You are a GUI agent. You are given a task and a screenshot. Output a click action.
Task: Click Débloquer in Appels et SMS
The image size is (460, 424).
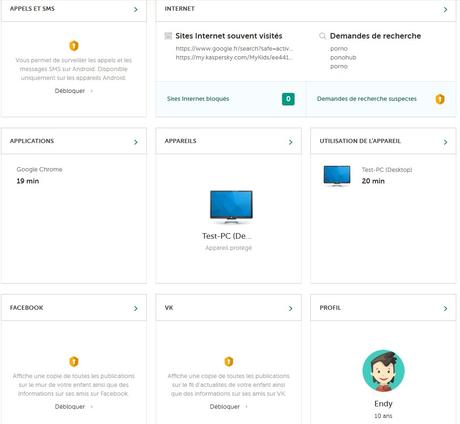coord(70,91)
